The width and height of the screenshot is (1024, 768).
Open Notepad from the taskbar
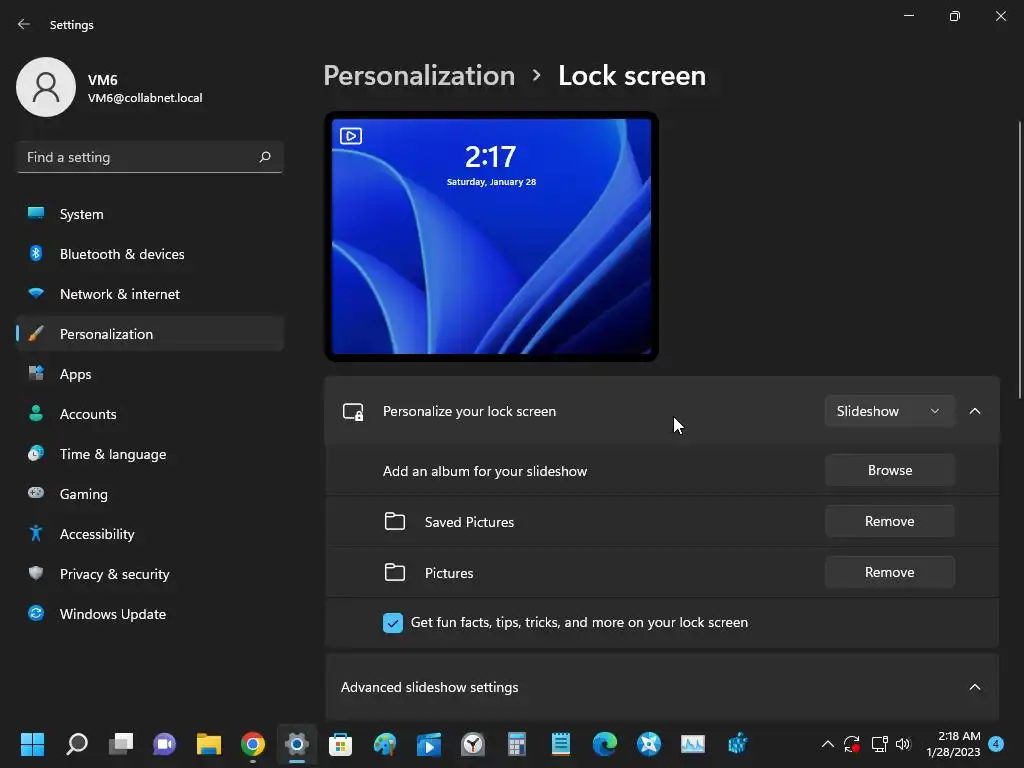(x=560, y=743)
